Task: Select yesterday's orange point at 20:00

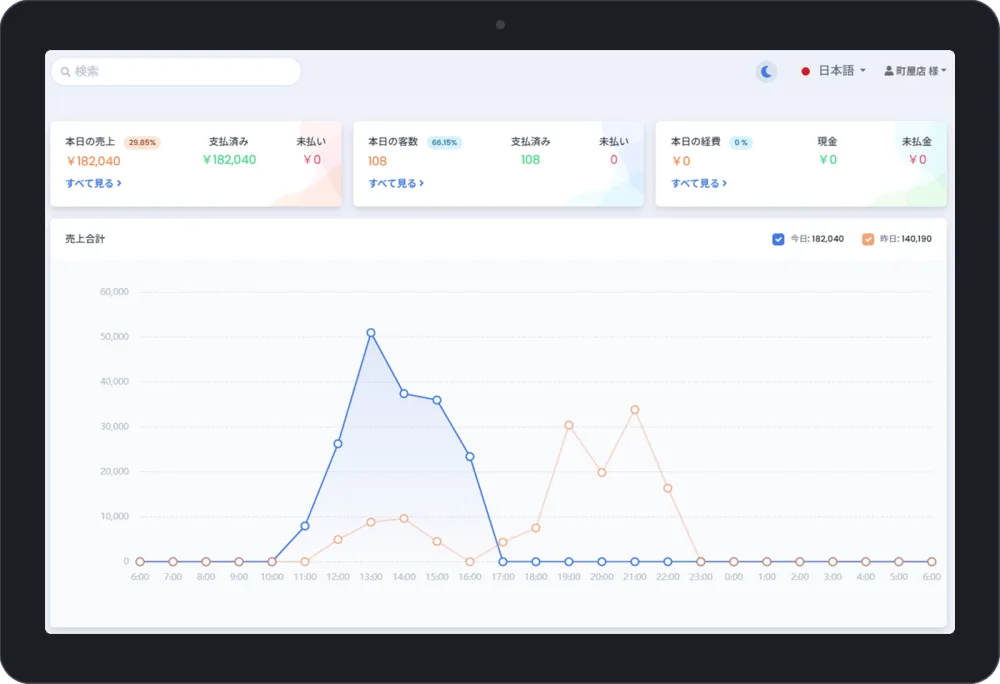Action: tap(601, 473)
